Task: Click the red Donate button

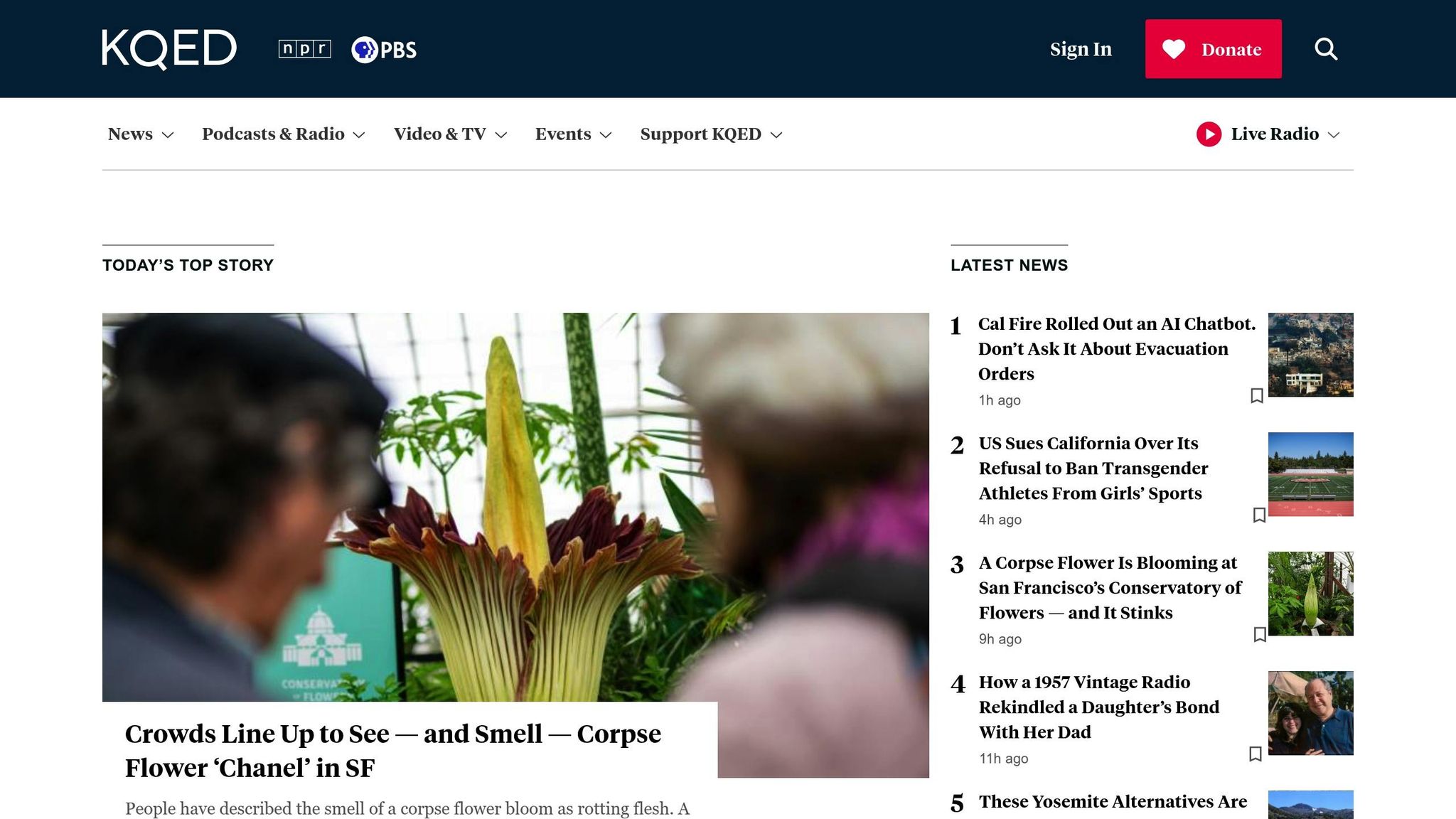Action: tap(1213, 49)
